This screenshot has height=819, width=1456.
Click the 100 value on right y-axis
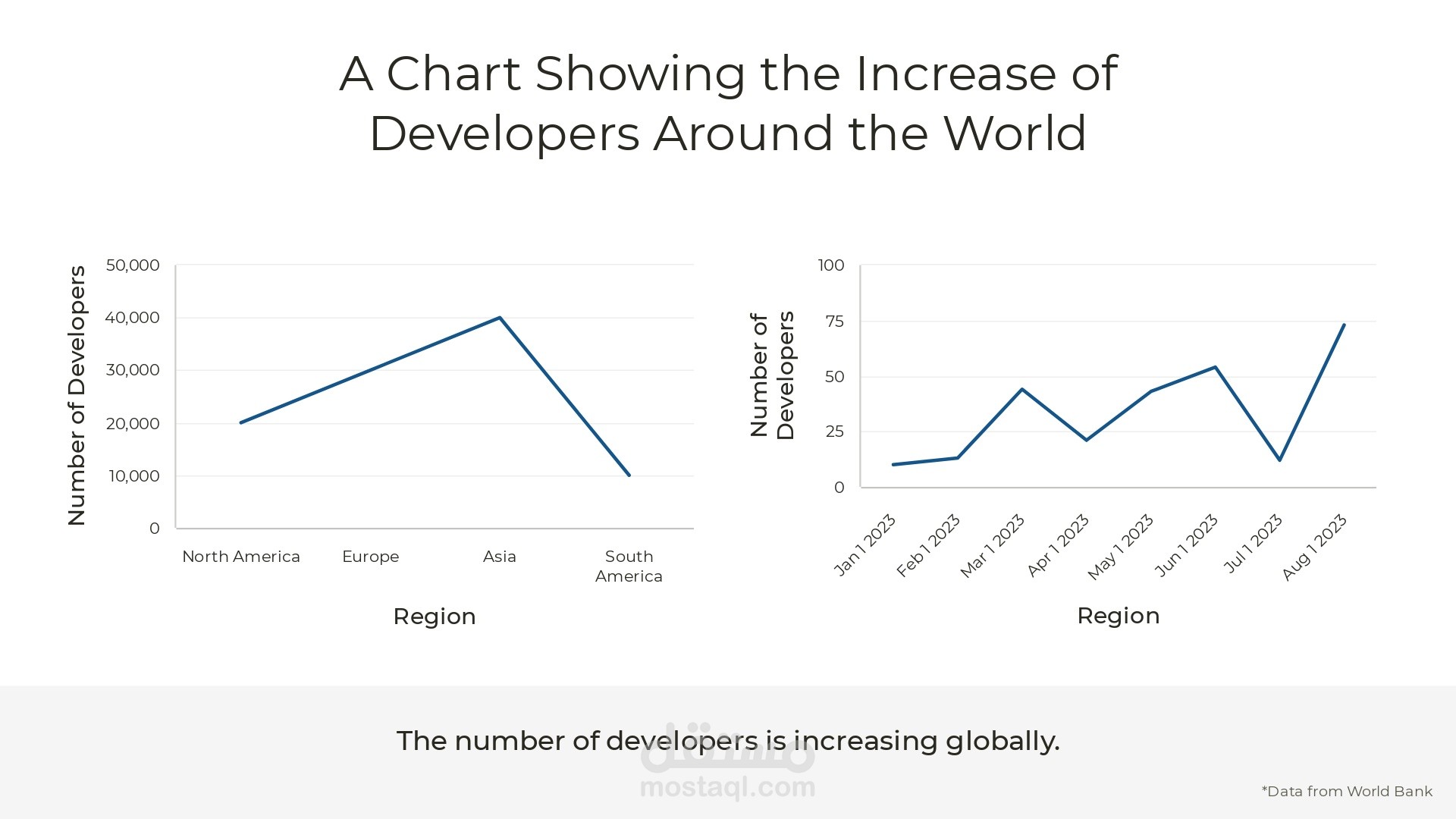click(831, 265)
